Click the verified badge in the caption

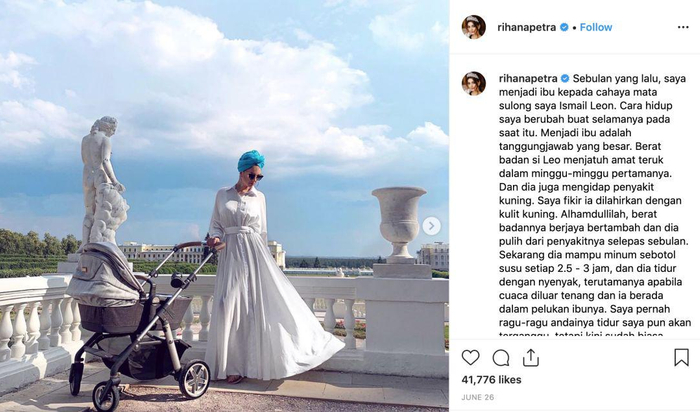(x=565, y=79)
